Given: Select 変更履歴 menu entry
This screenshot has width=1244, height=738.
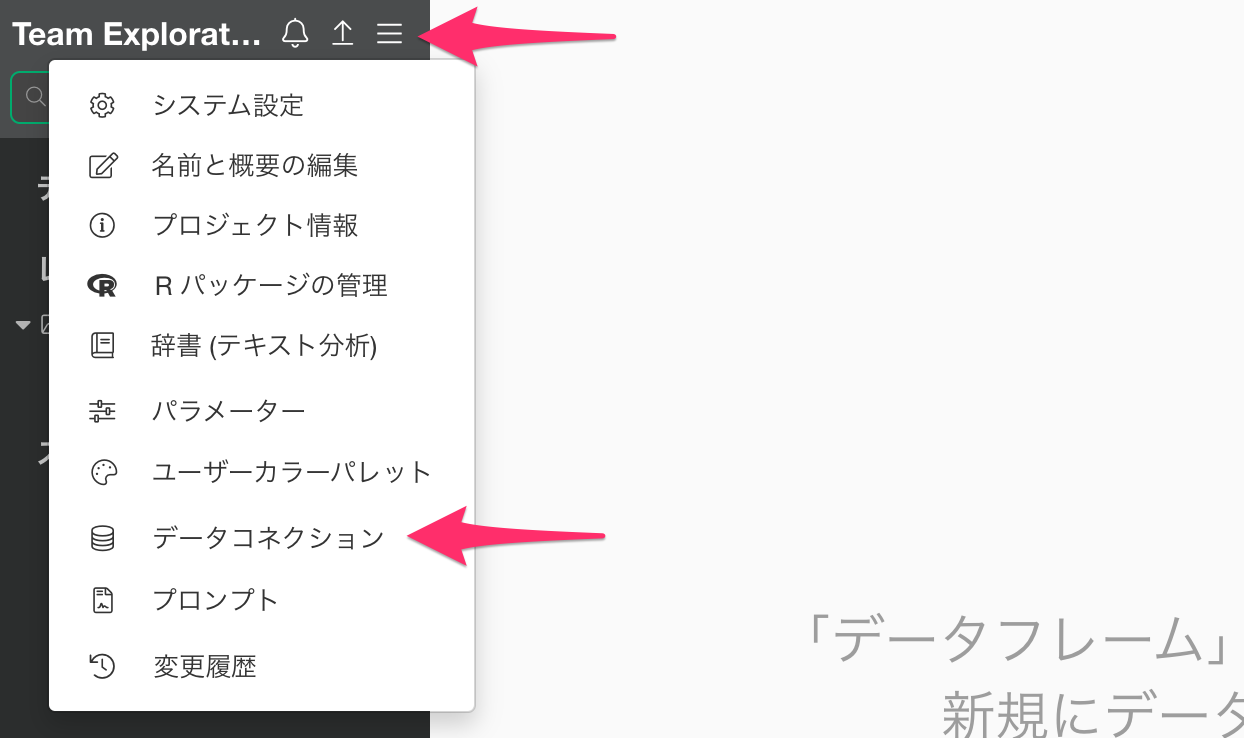Looking at the screenshot, I should [262, 666].
